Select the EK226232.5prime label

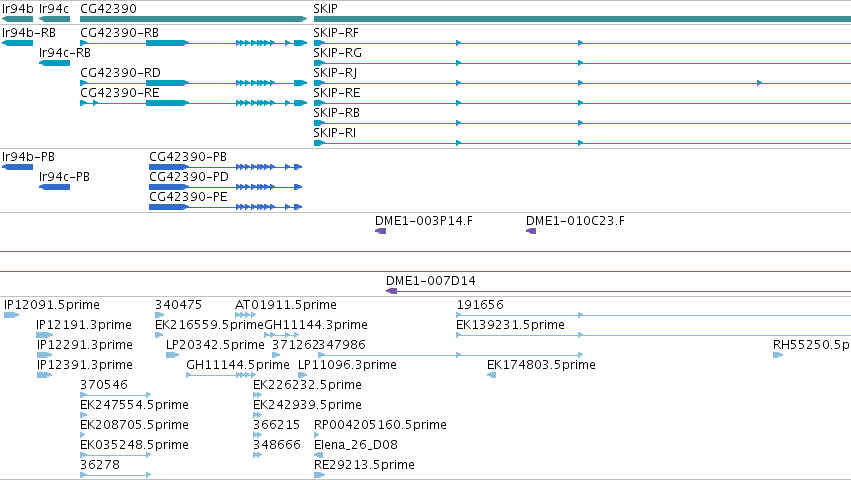point(308,385)
